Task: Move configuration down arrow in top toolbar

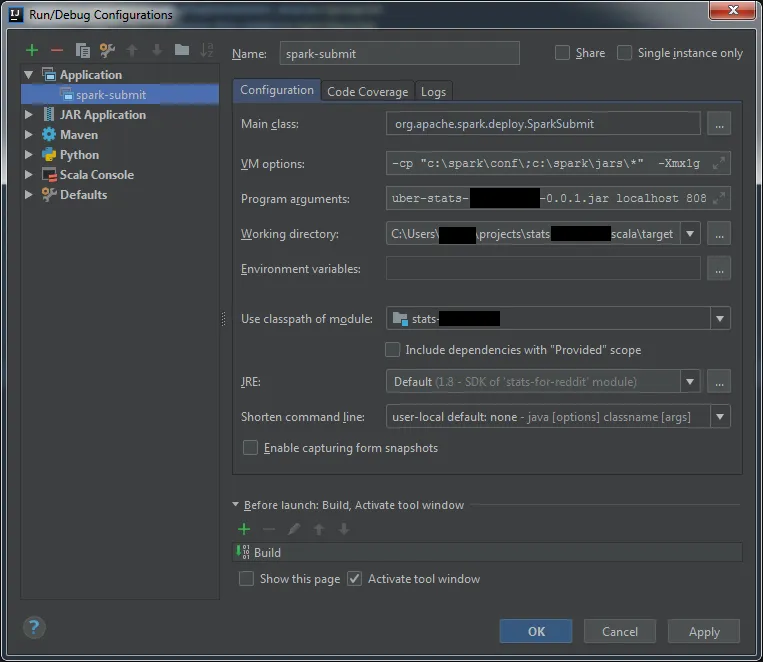Action: (x=157, y=50)
